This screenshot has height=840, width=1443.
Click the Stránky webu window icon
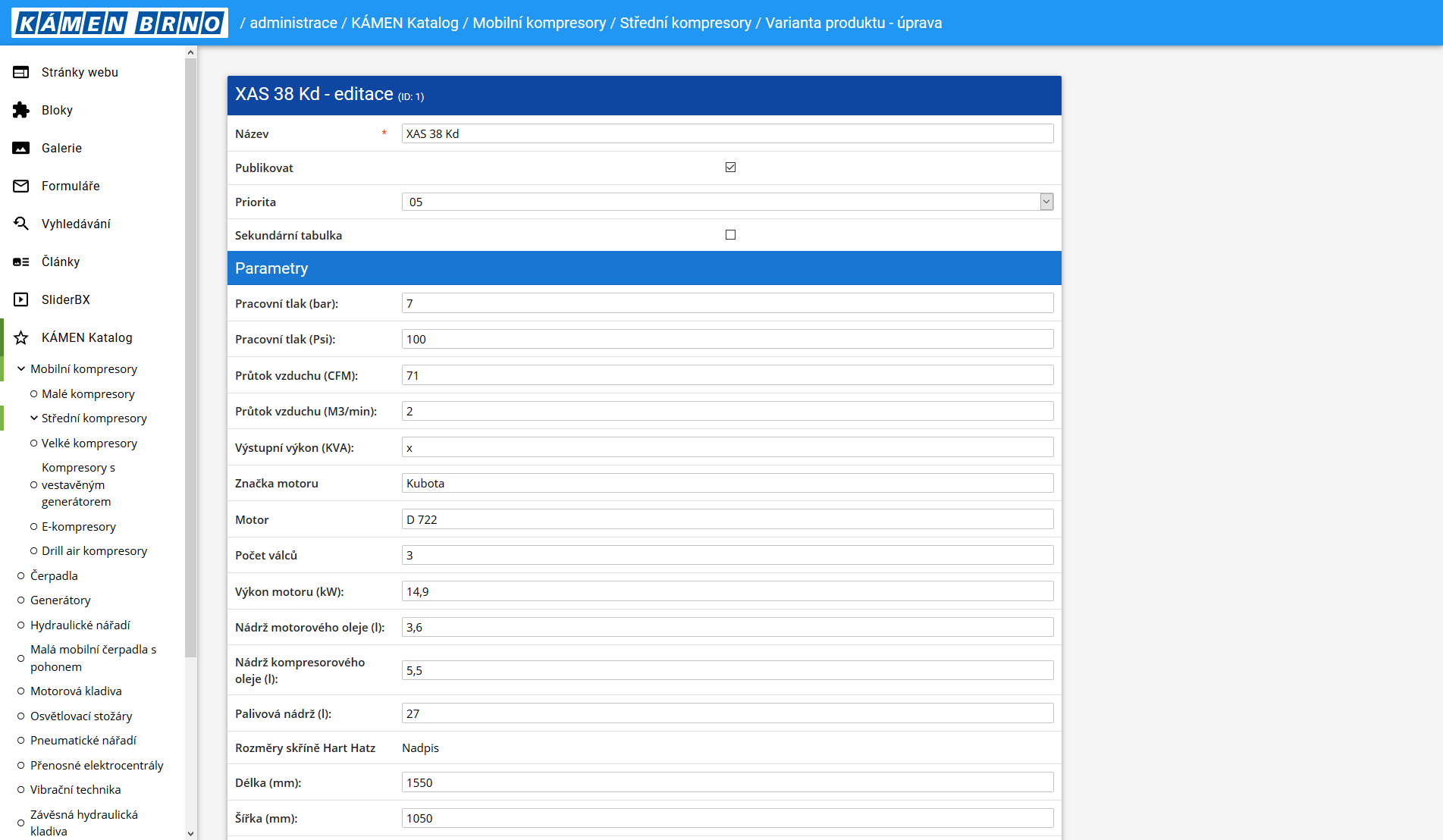click(x=21, y=72)
